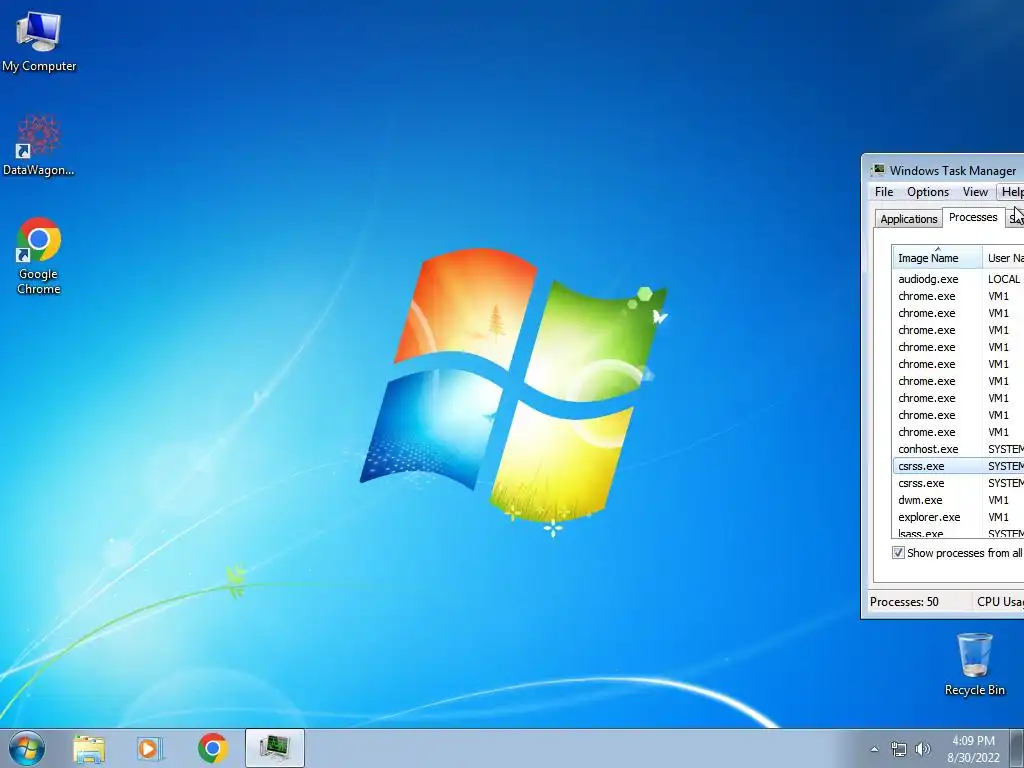
Task: Select the explorer.exe process row
Action: (x=958, y=517)
